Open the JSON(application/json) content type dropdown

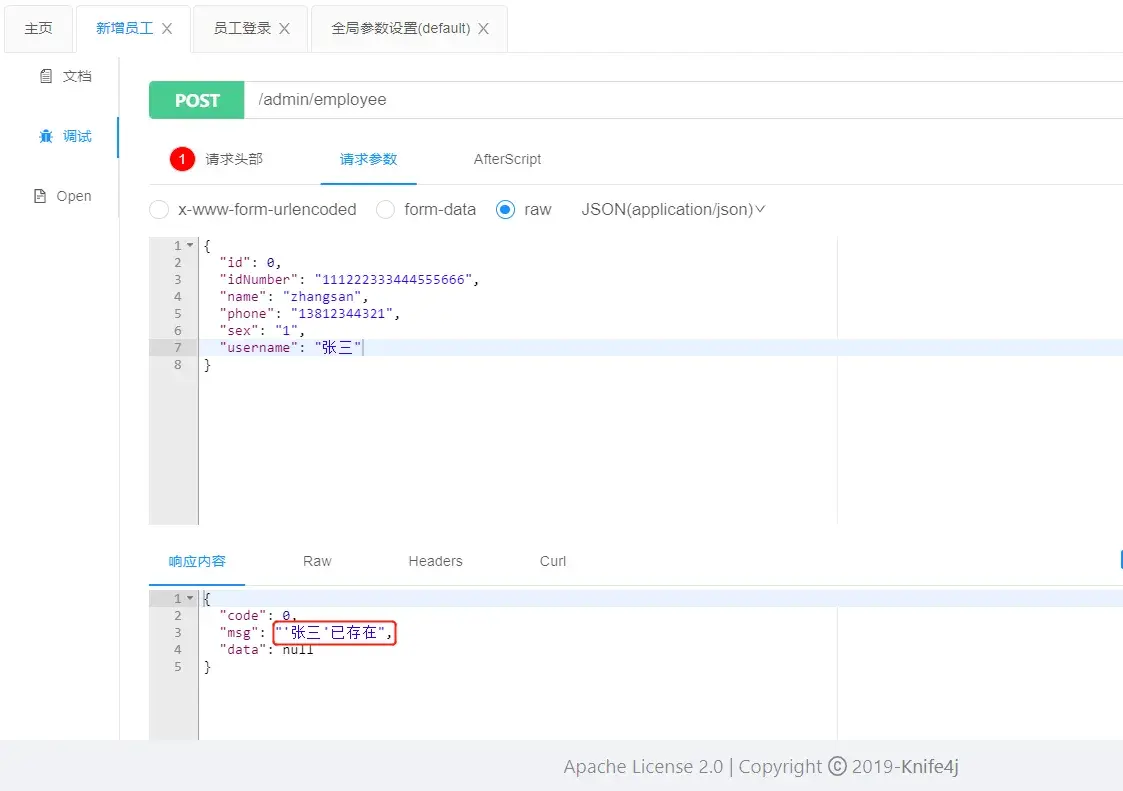click(x=673, y=210)
